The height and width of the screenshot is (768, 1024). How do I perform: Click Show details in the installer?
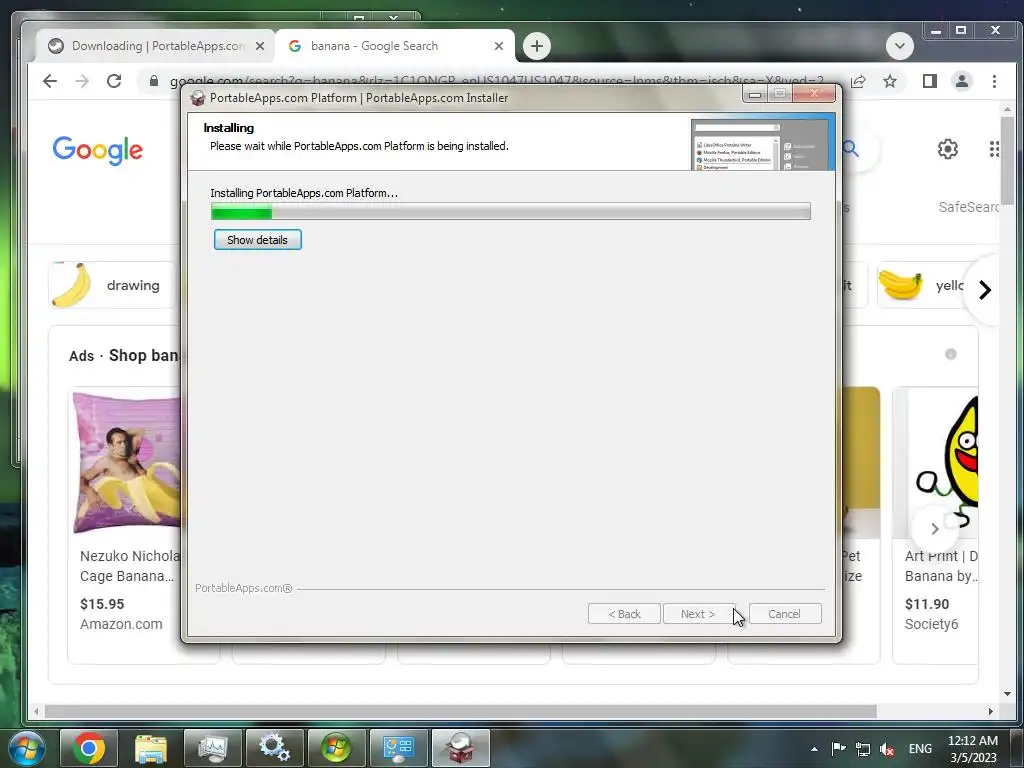pyautogui.click(x=257, y=240)
